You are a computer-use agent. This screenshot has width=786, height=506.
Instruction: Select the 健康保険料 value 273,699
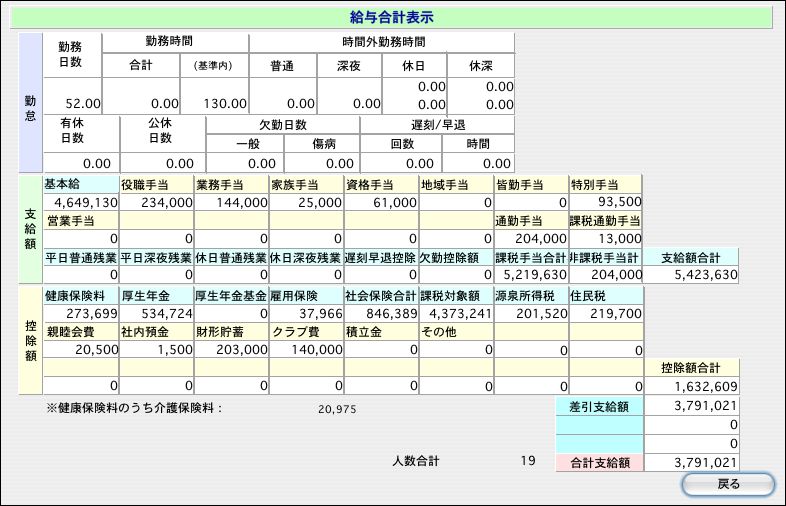82,313
